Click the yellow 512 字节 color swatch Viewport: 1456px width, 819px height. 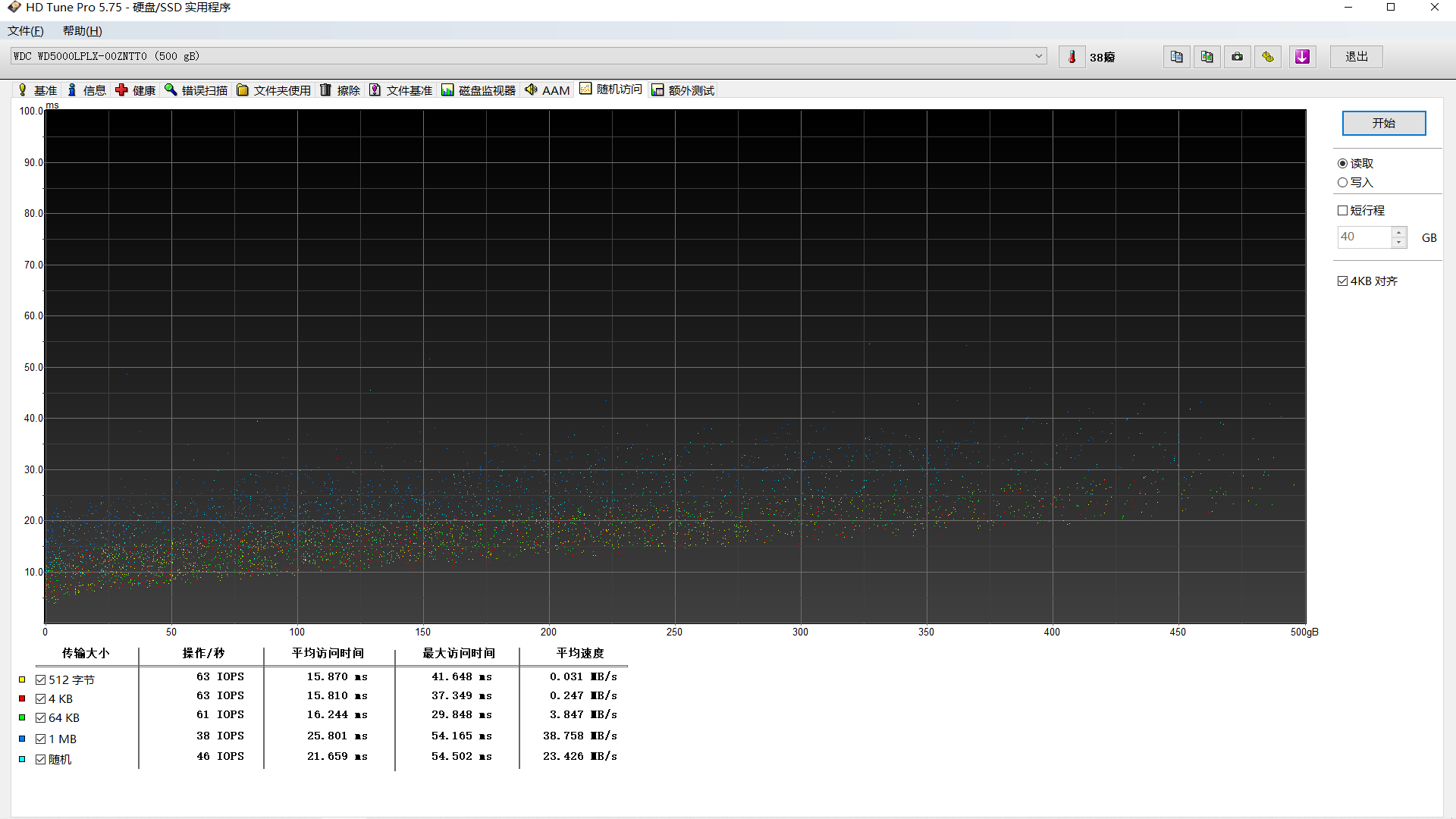tap(22, 680)
